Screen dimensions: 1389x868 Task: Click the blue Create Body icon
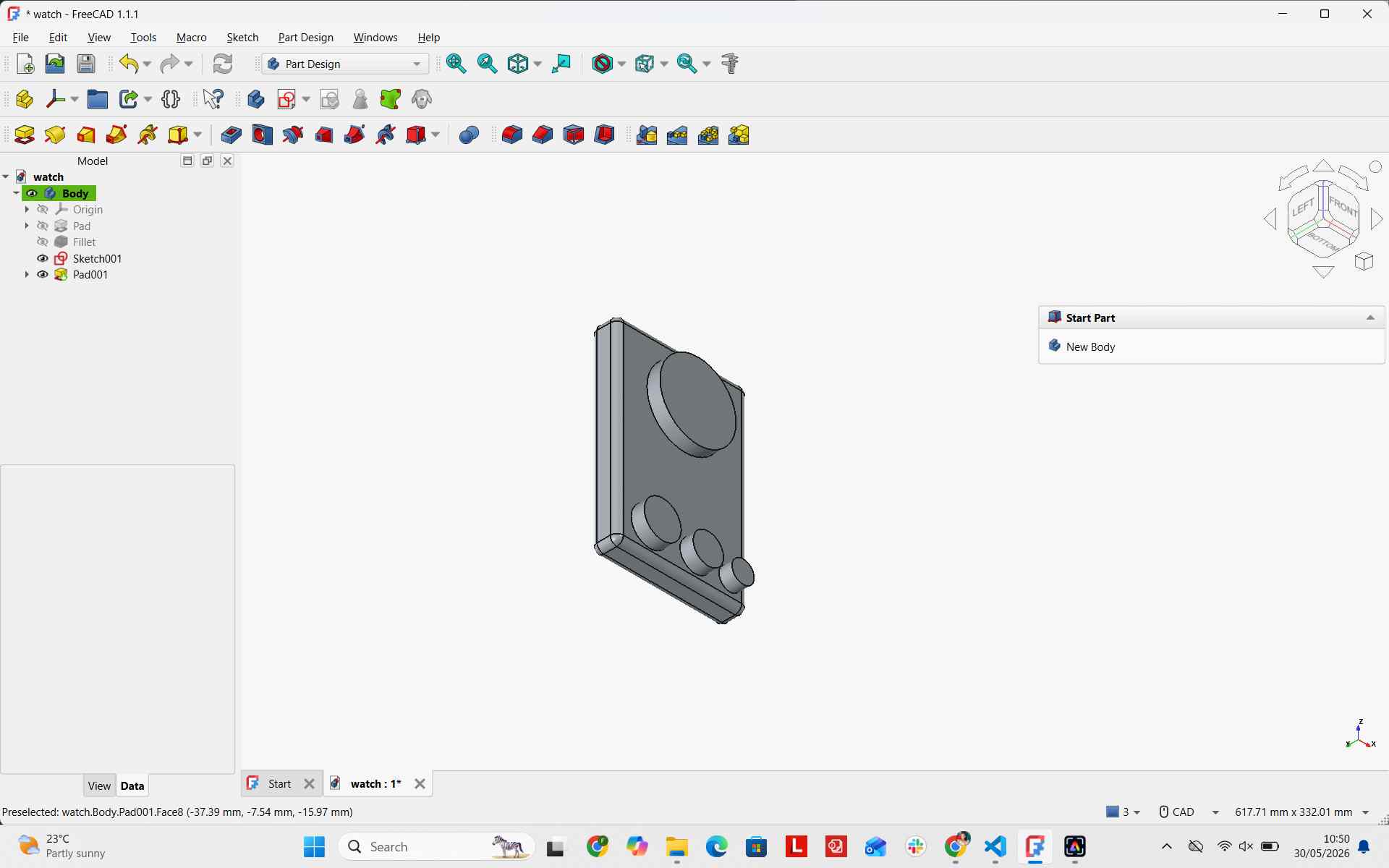click(256, 99)
